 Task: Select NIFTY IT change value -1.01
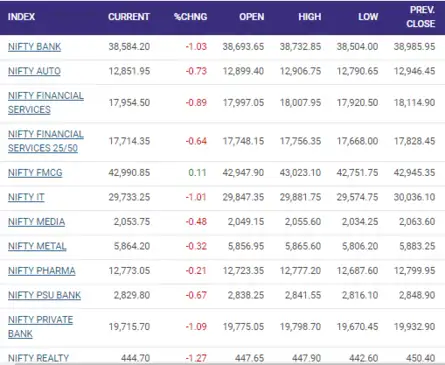196,197
